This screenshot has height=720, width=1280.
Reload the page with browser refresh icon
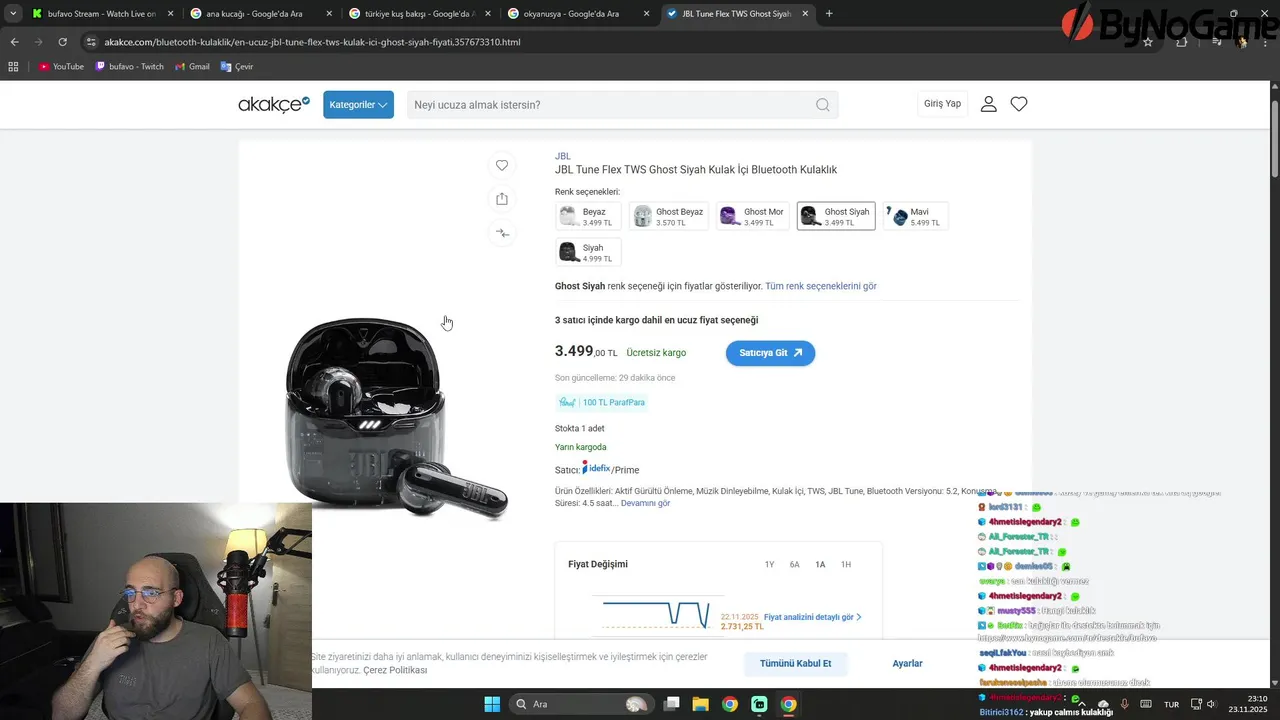(x=63, y=42)
